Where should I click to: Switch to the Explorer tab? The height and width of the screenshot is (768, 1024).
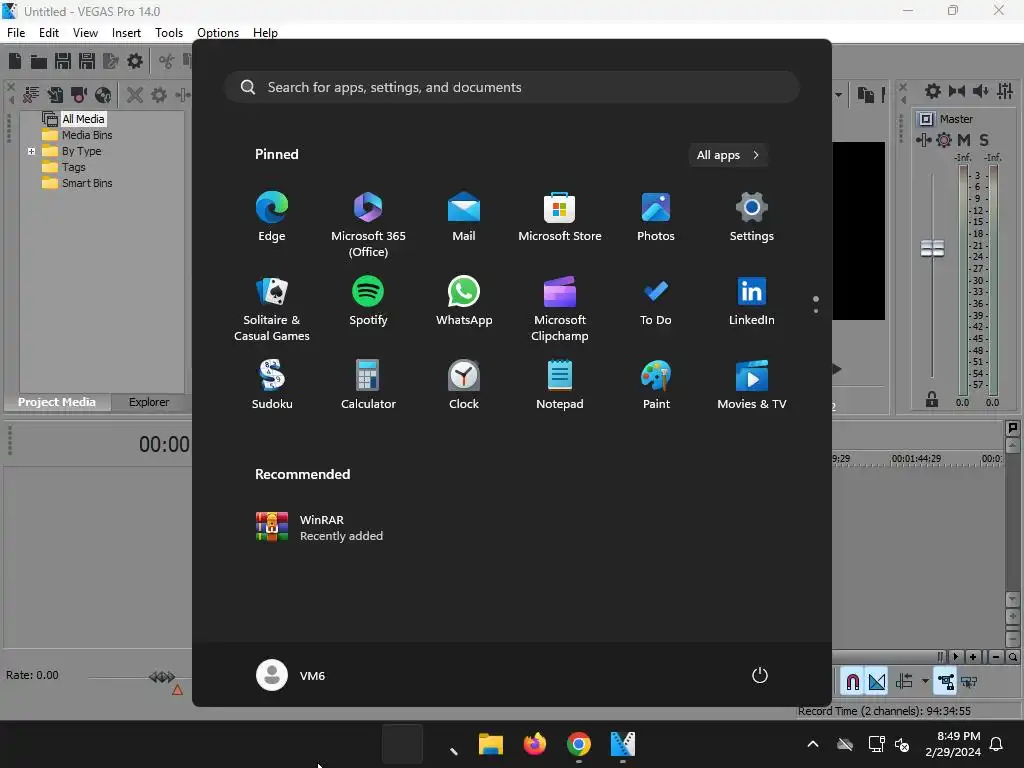click(148, 402)
